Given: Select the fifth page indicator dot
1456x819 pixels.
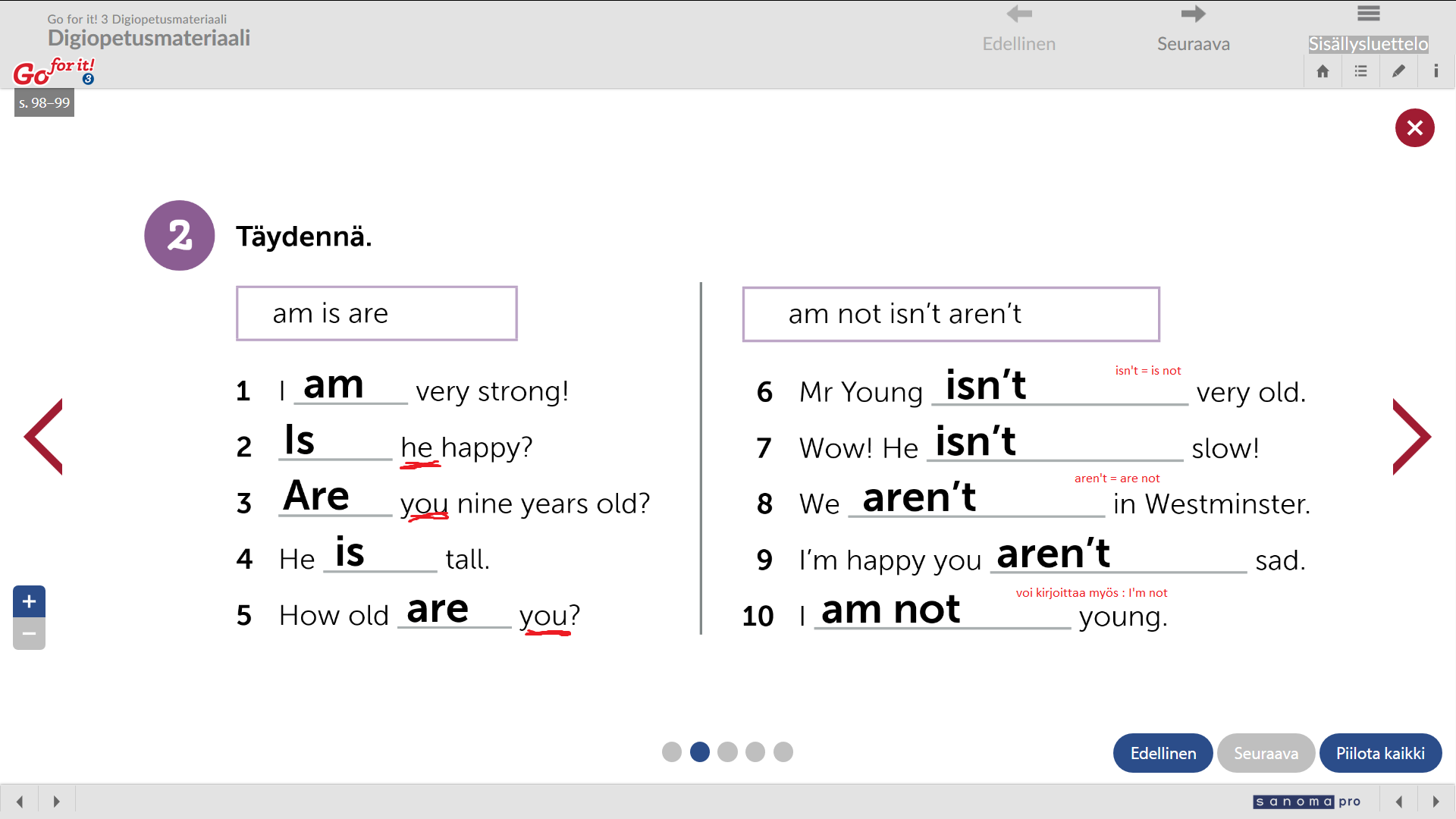Looking at the screenshot, I should [783, 752].
